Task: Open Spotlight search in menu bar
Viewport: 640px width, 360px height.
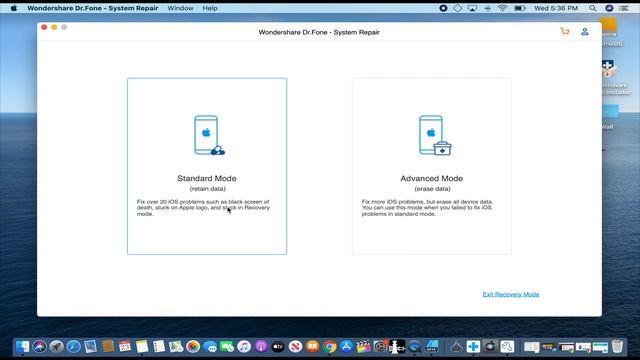Action: (x=593, y=8)
